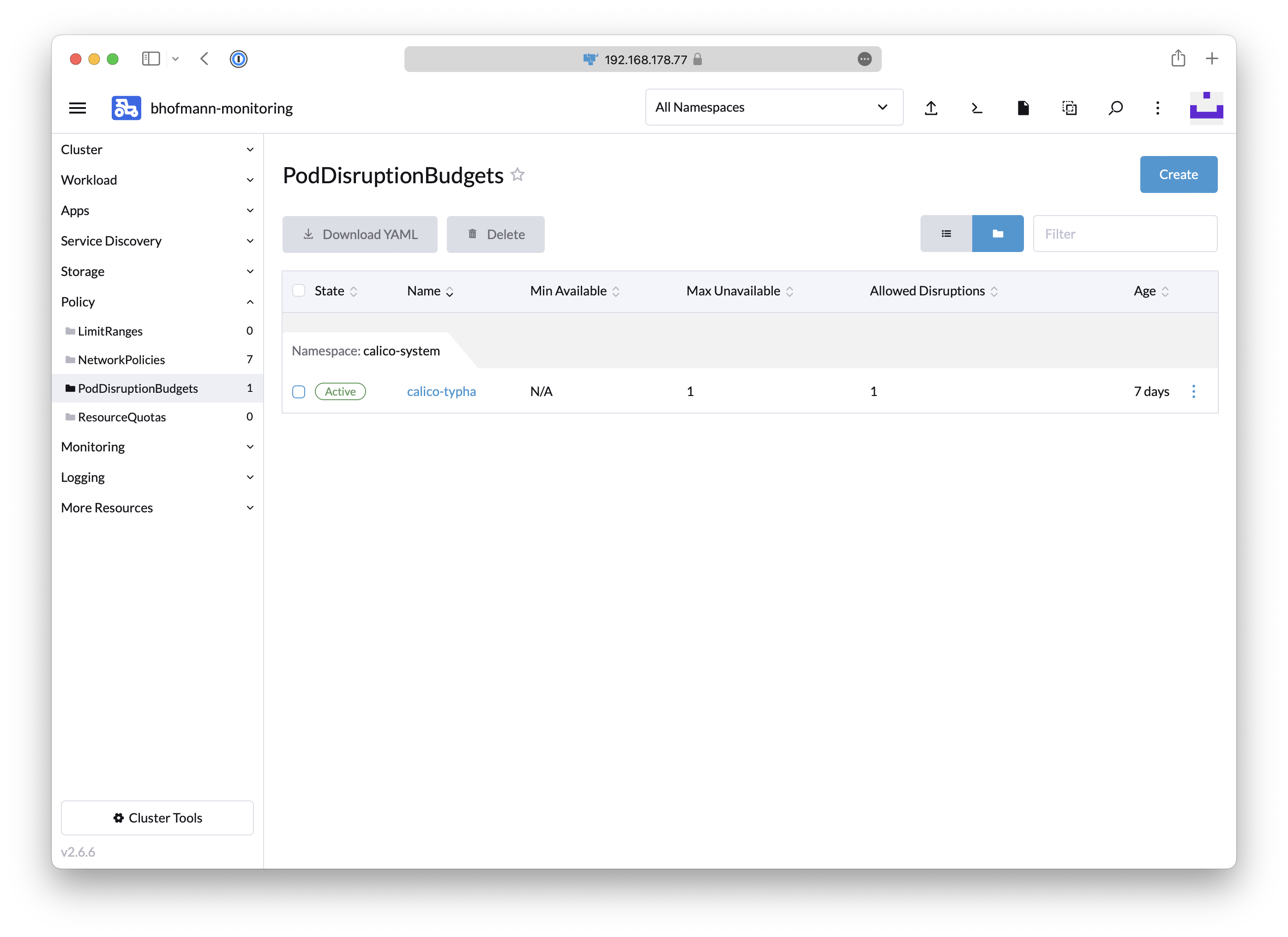Open the calico-typha link
Screen dimensions: 1288x937
coord(441,391)
